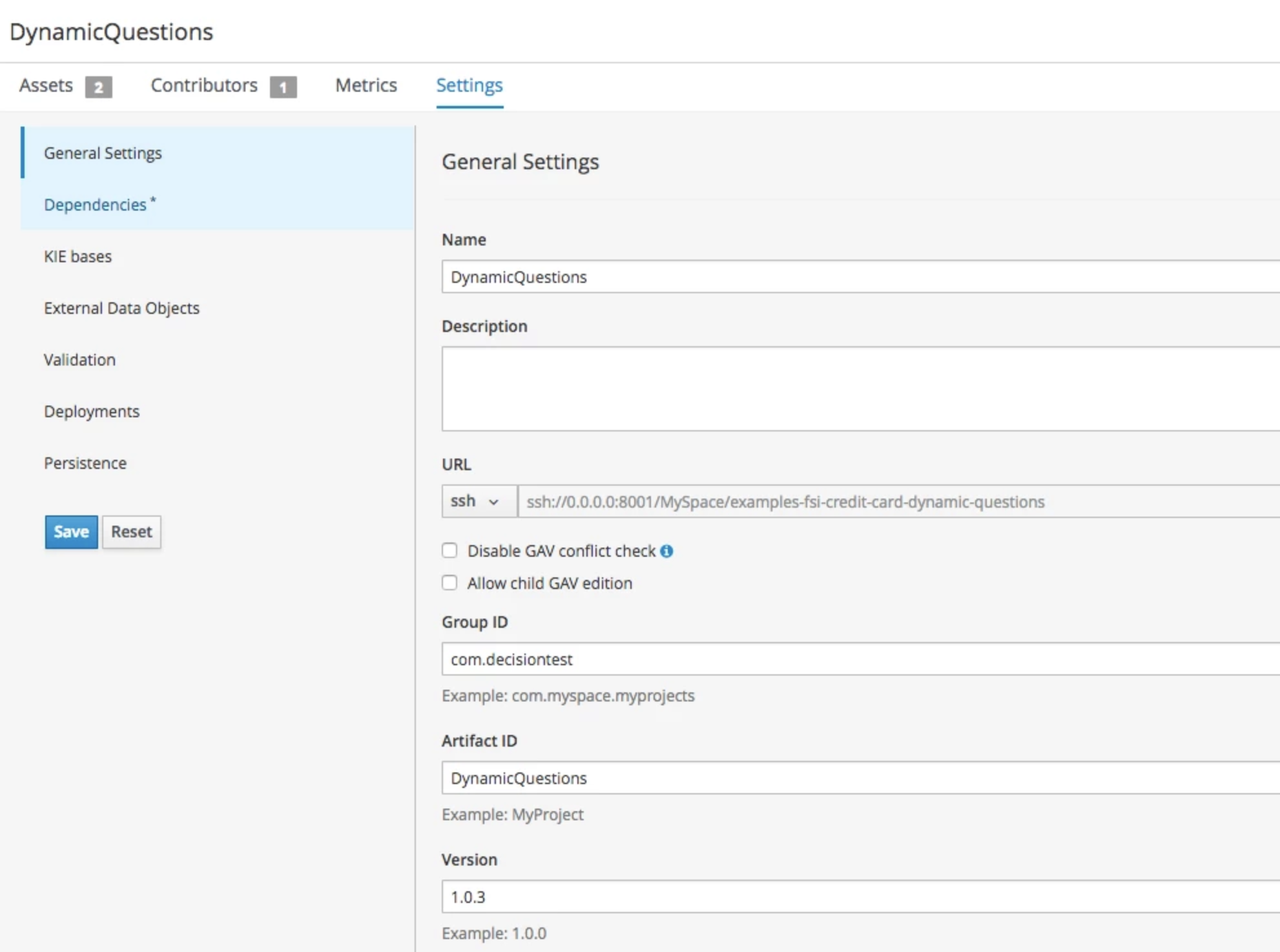Screen dimensions: 1280x952
Task: Open the Deployments section
Action: [x=92, y=411]
